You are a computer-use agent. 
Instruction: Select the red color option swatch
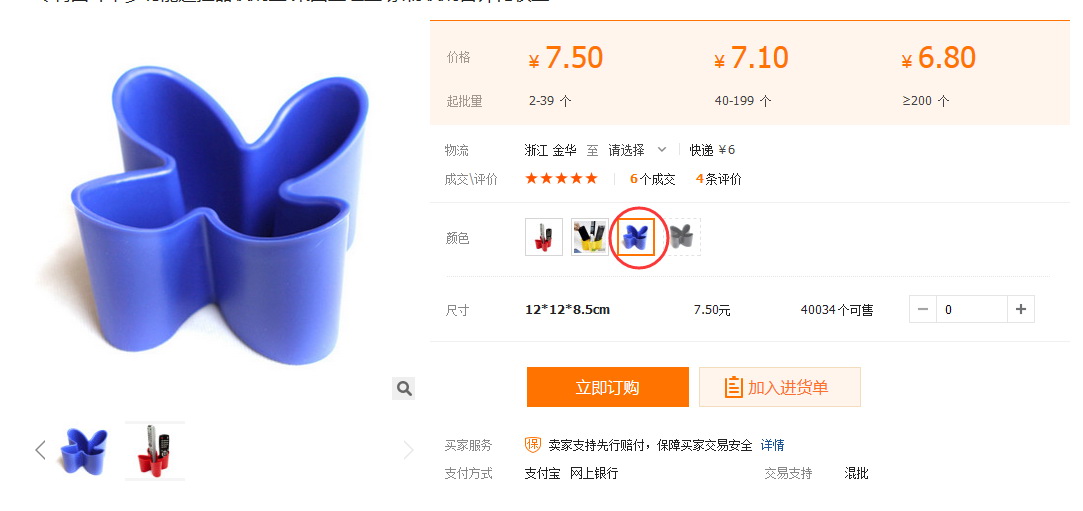[544, 237]
